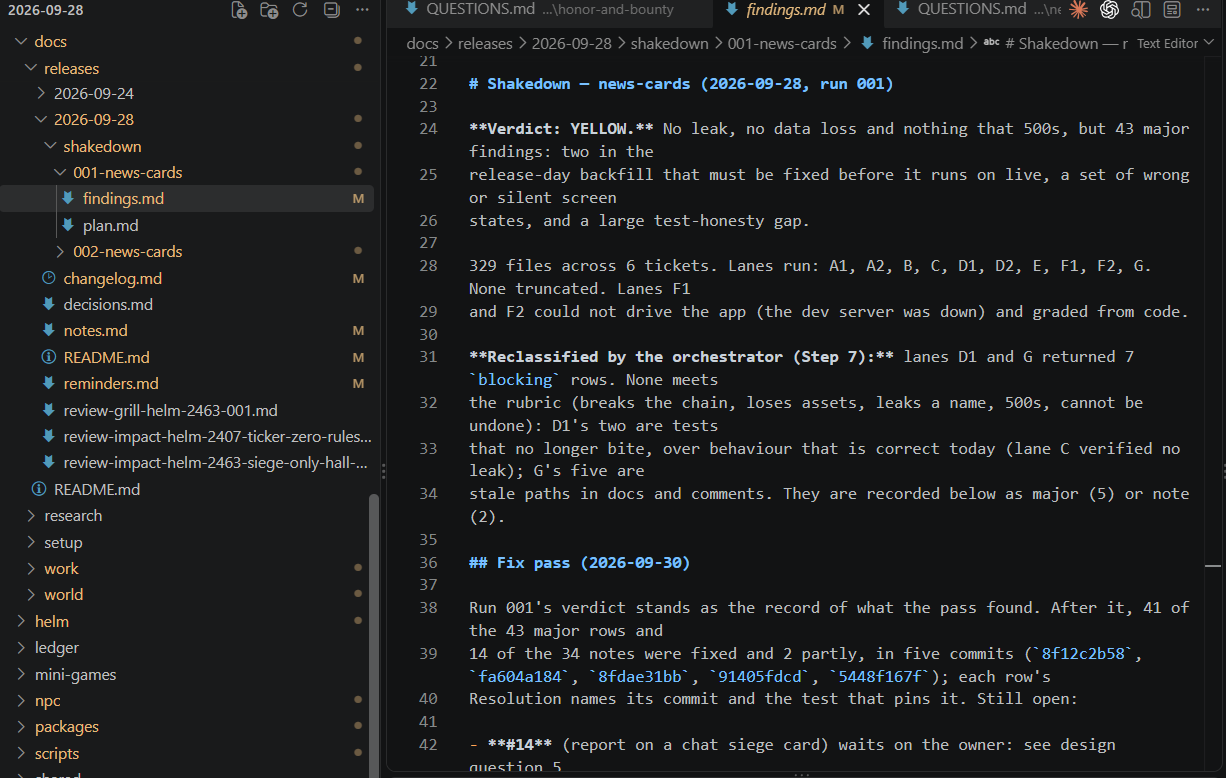Click markdown icon beside decisions.md
This screenshot has height=778, width=1226.
(49, 304)
